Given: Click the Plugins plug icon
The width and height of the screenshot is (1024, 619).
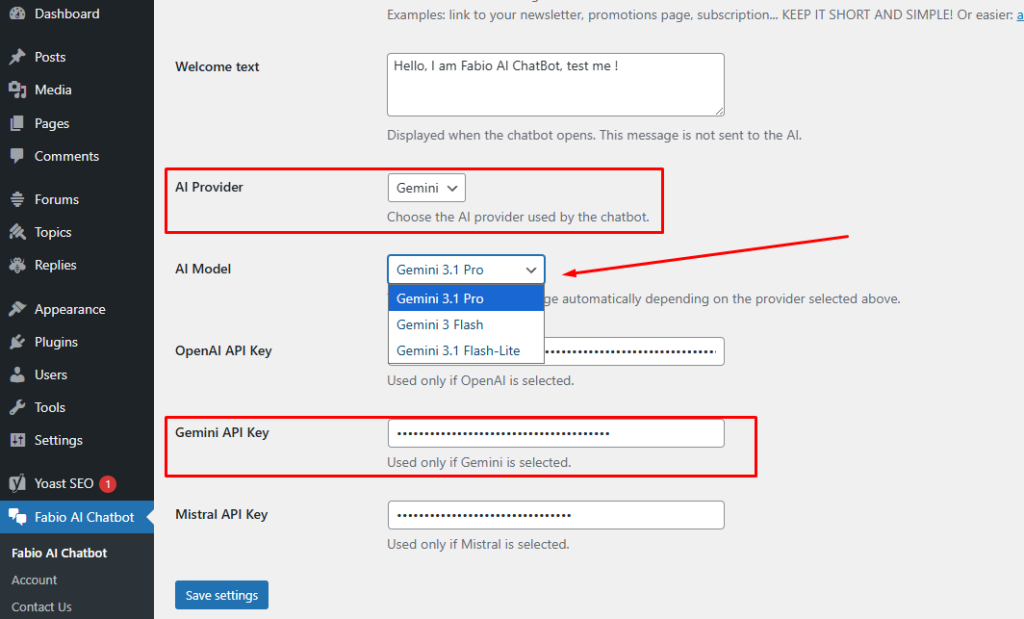Looking at the screenshot, I should click(18, 341).
